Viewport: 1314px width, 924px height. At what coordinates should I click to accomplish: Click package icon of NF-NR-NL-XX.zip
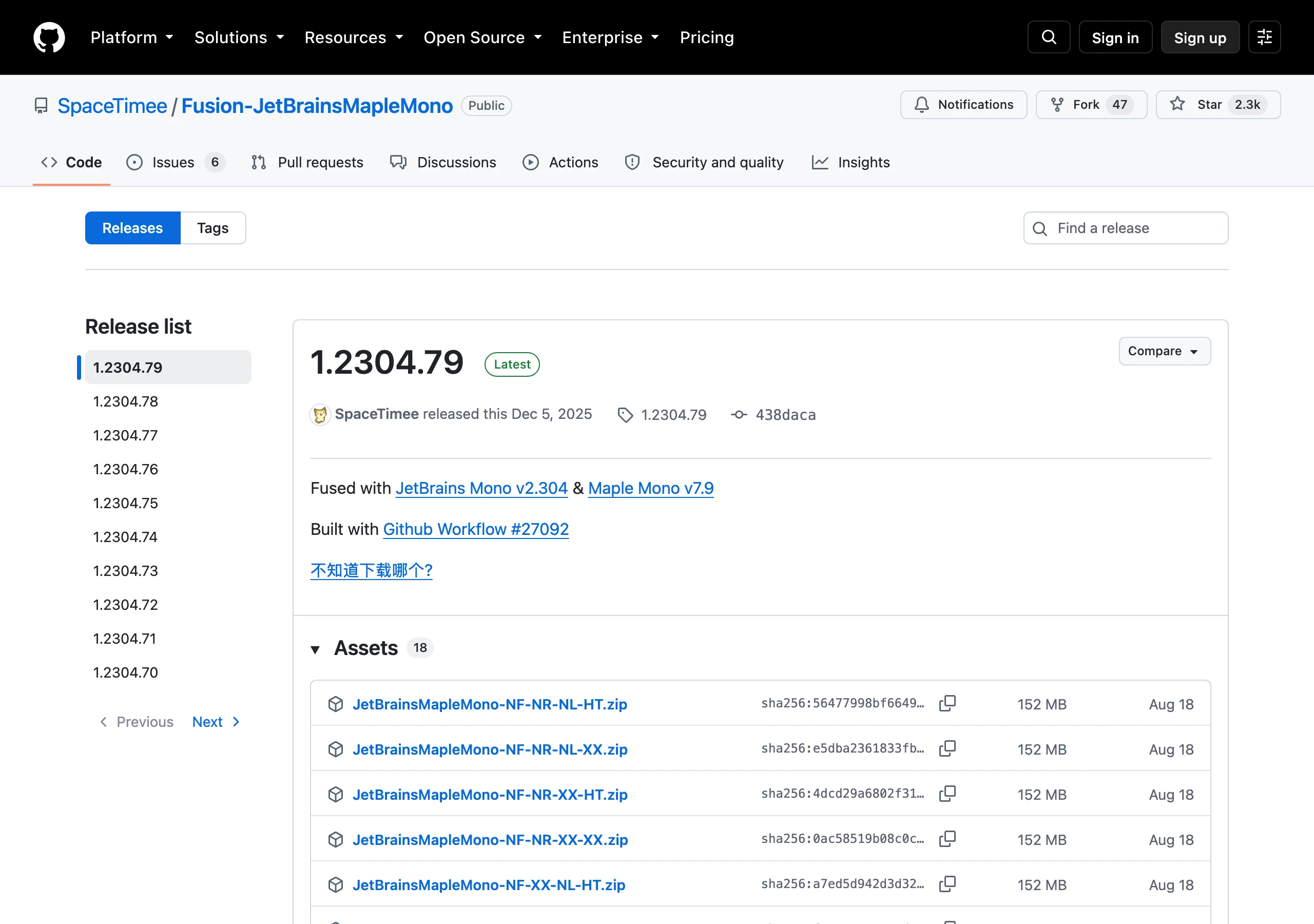336,749
